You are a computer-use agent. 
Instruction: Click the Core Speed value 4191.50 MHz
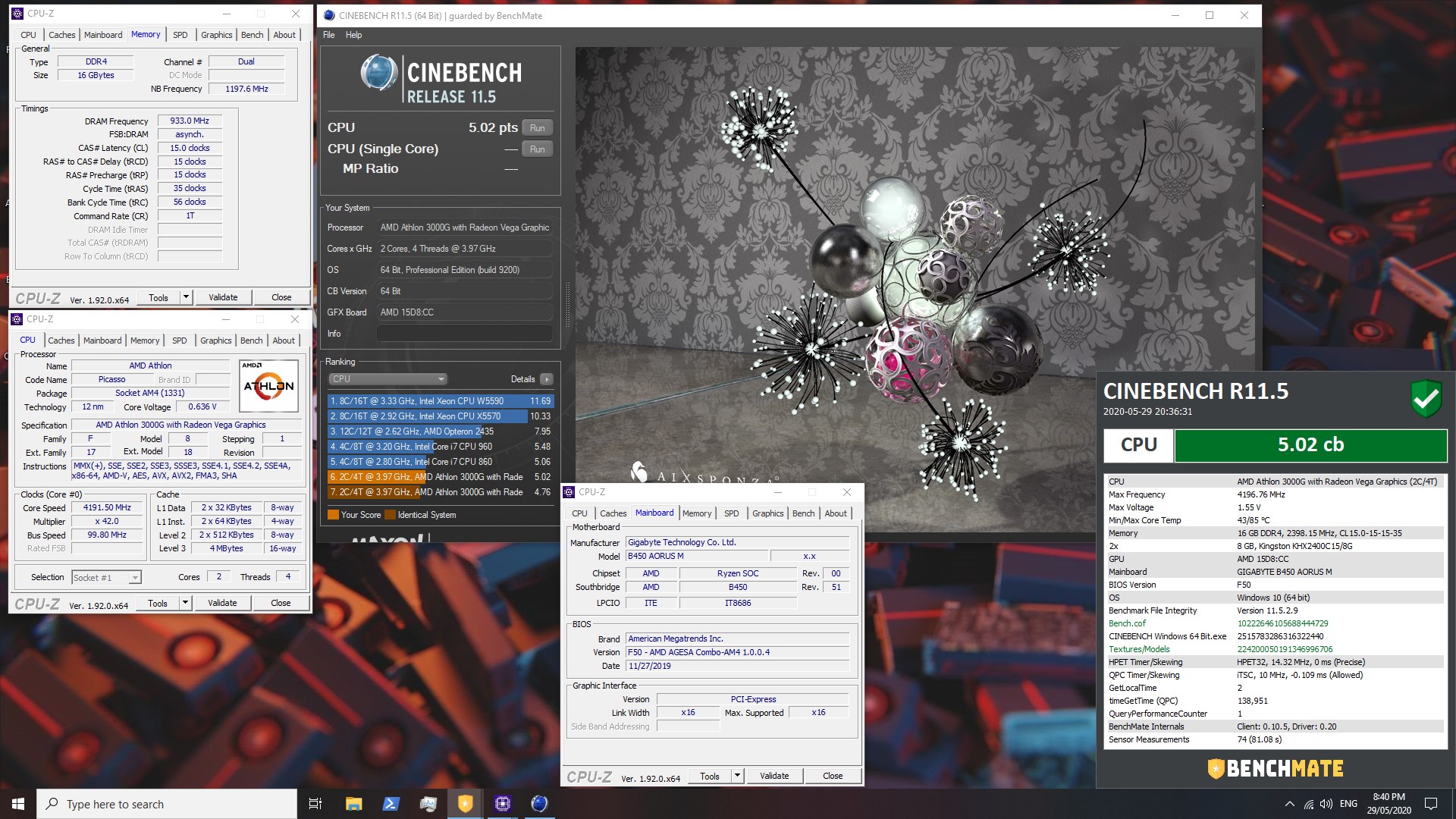click(107, 508)
